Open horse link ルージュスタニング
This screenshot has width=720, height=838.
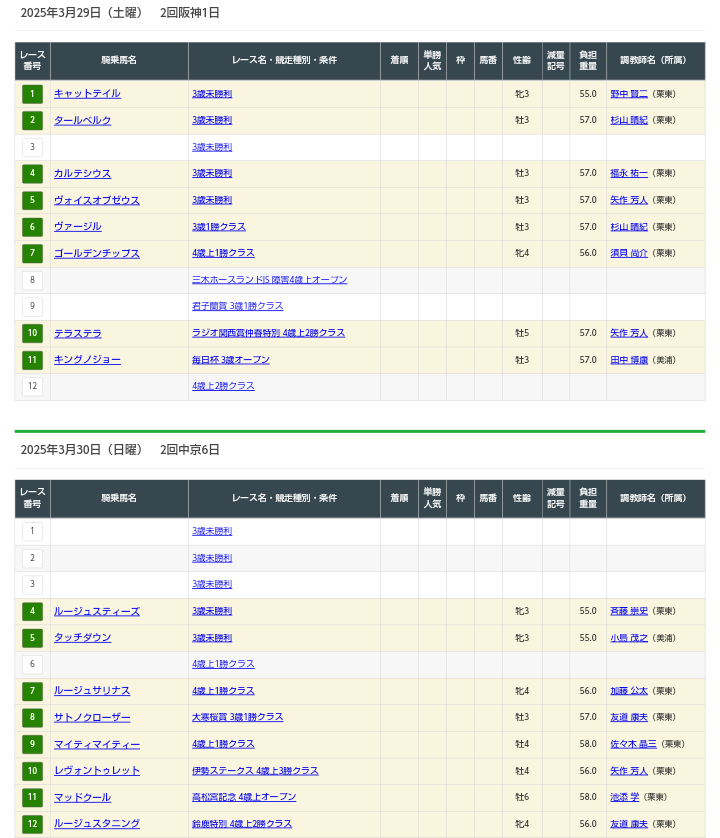click(x=97, y=824)
